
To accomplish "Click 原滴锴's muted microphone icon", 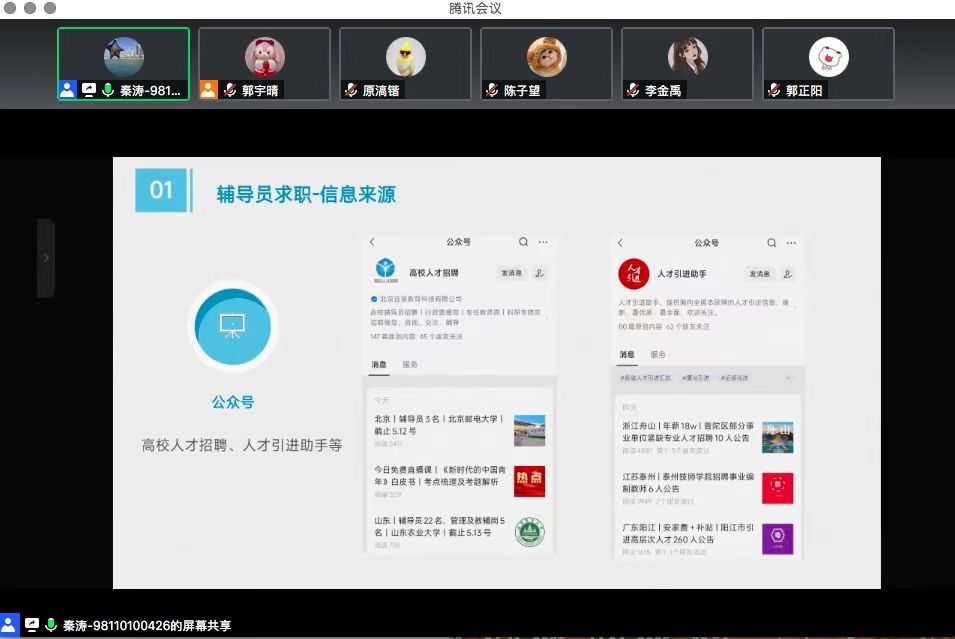I will pyautogui.click(x=351, y=90).
